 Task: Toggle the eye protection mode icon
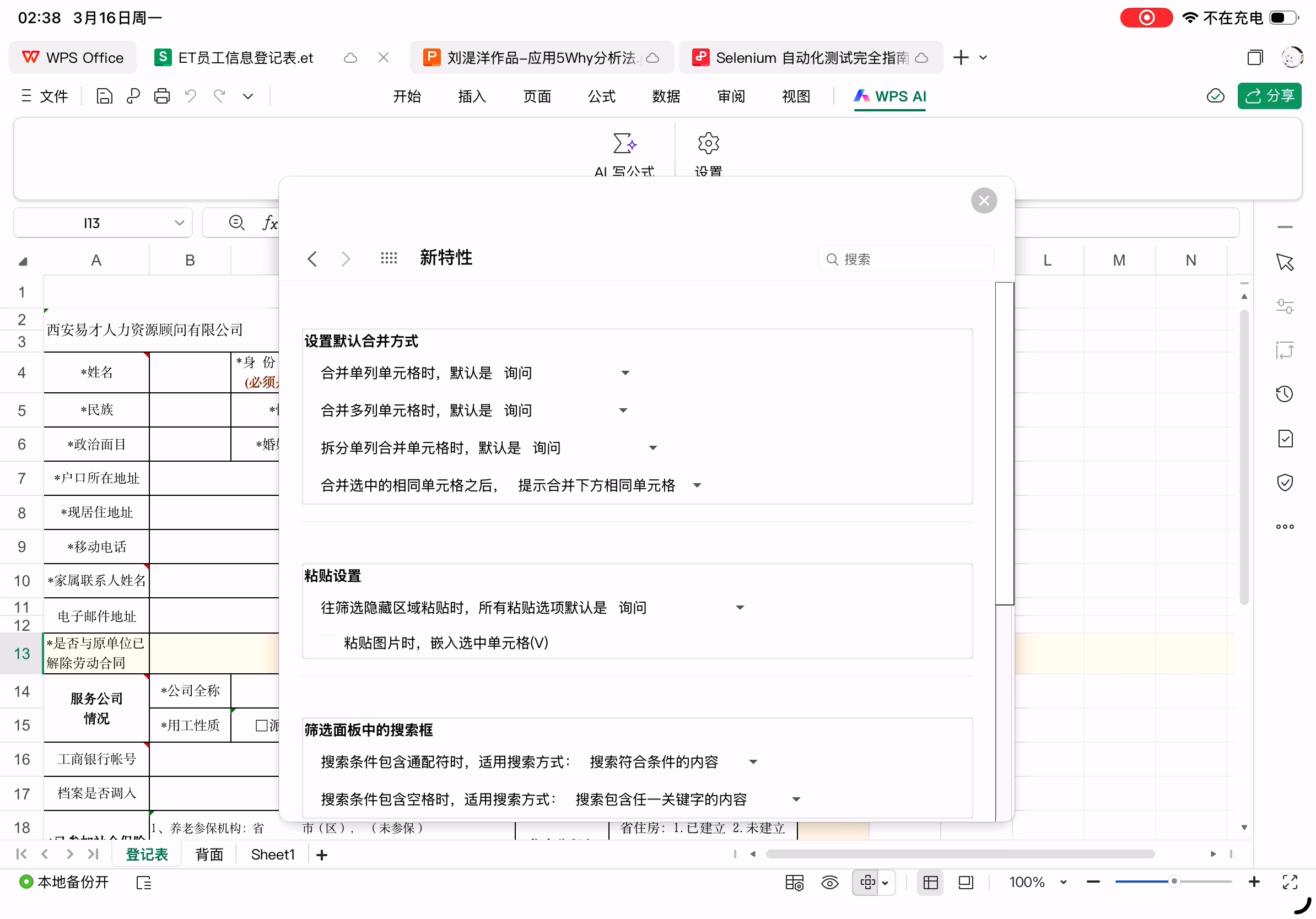[x=829, y=883]
